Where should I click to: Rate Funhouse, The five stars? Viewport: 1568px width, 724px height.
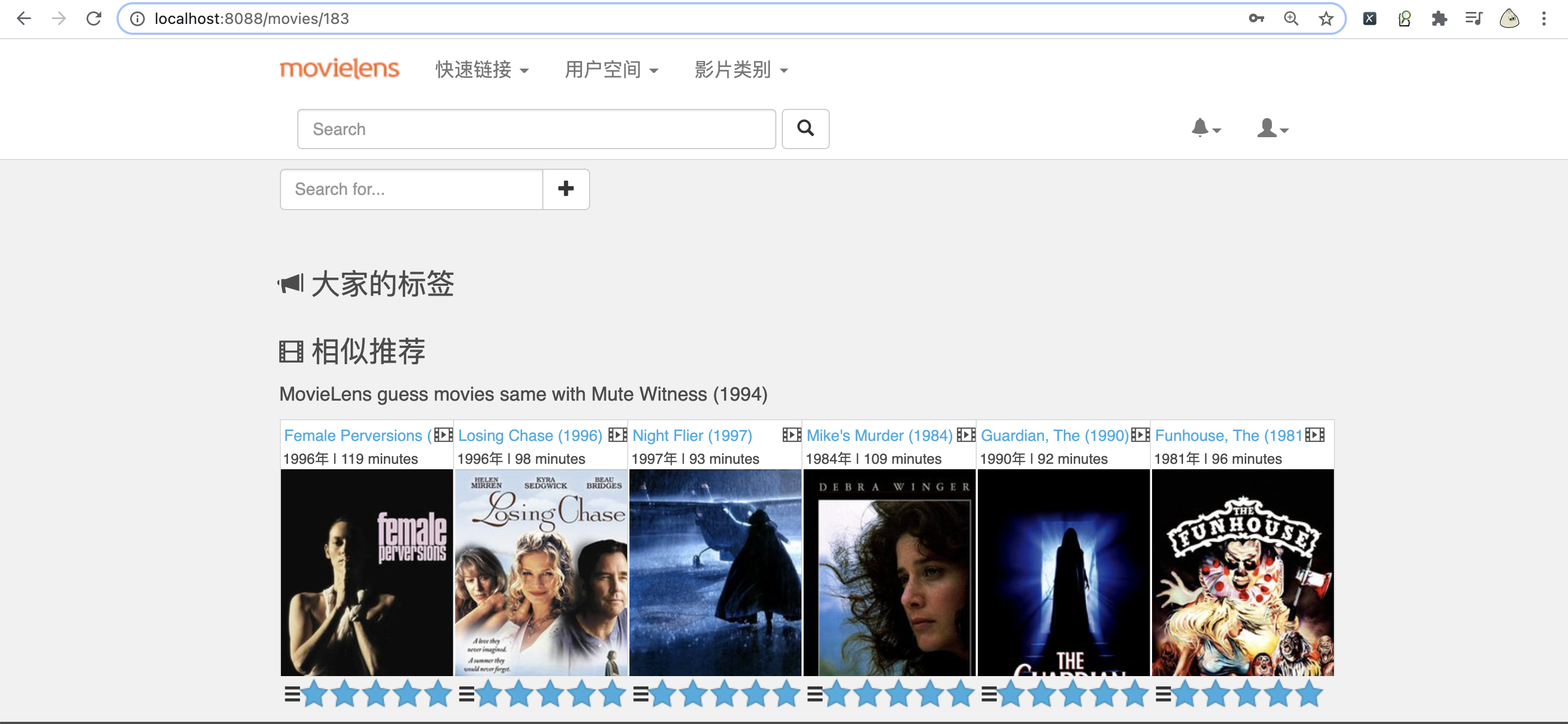[x=1309, y=694]
